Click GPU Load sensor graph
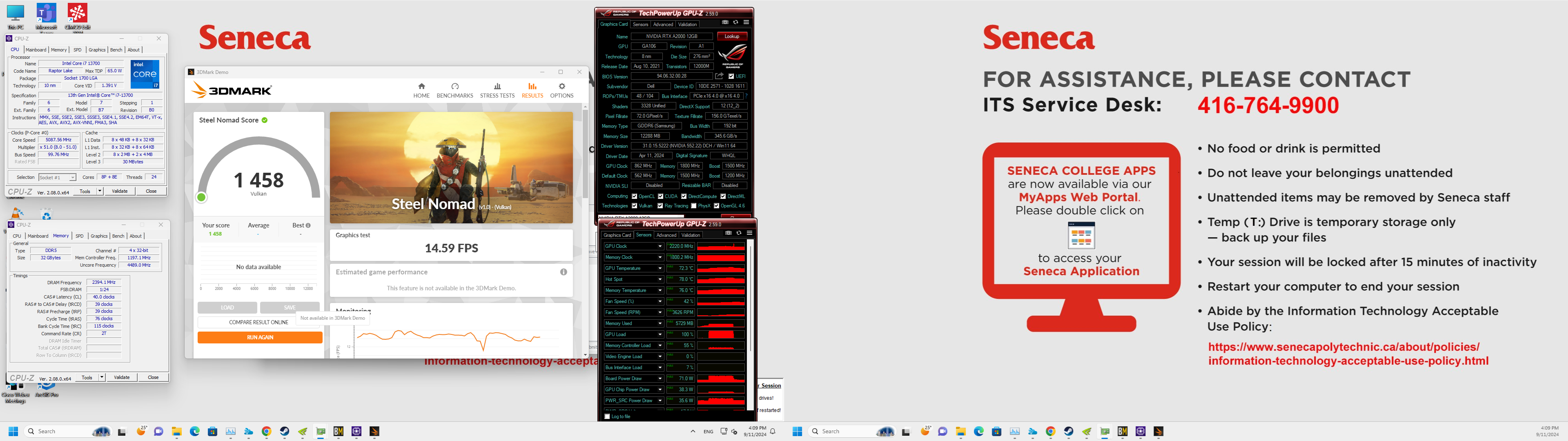The height and width of the screenshot is (441, 1568). click(721, 334)
